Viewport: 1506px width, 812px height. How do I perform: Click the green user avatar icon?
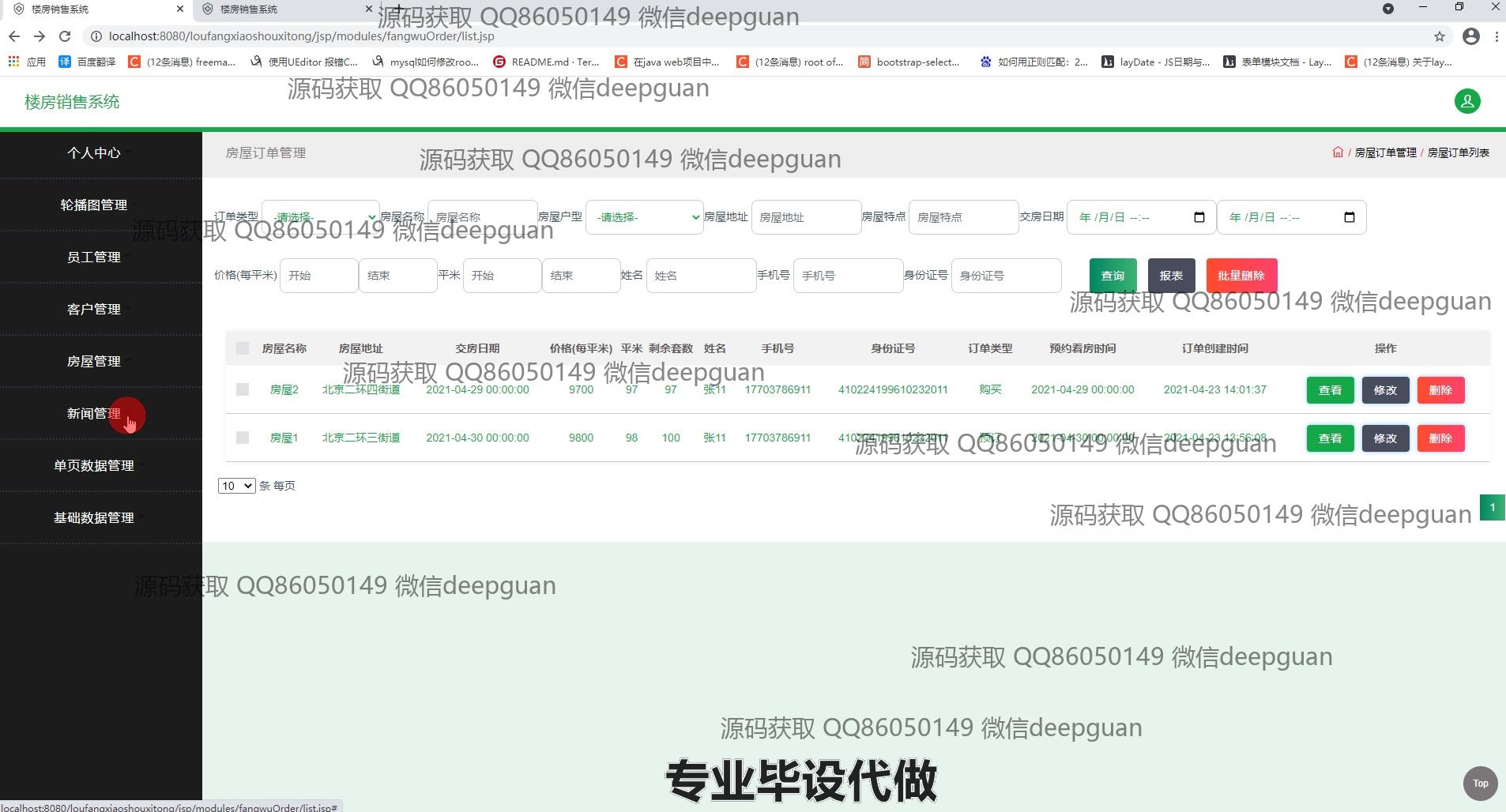click(x=1467, y=101)
